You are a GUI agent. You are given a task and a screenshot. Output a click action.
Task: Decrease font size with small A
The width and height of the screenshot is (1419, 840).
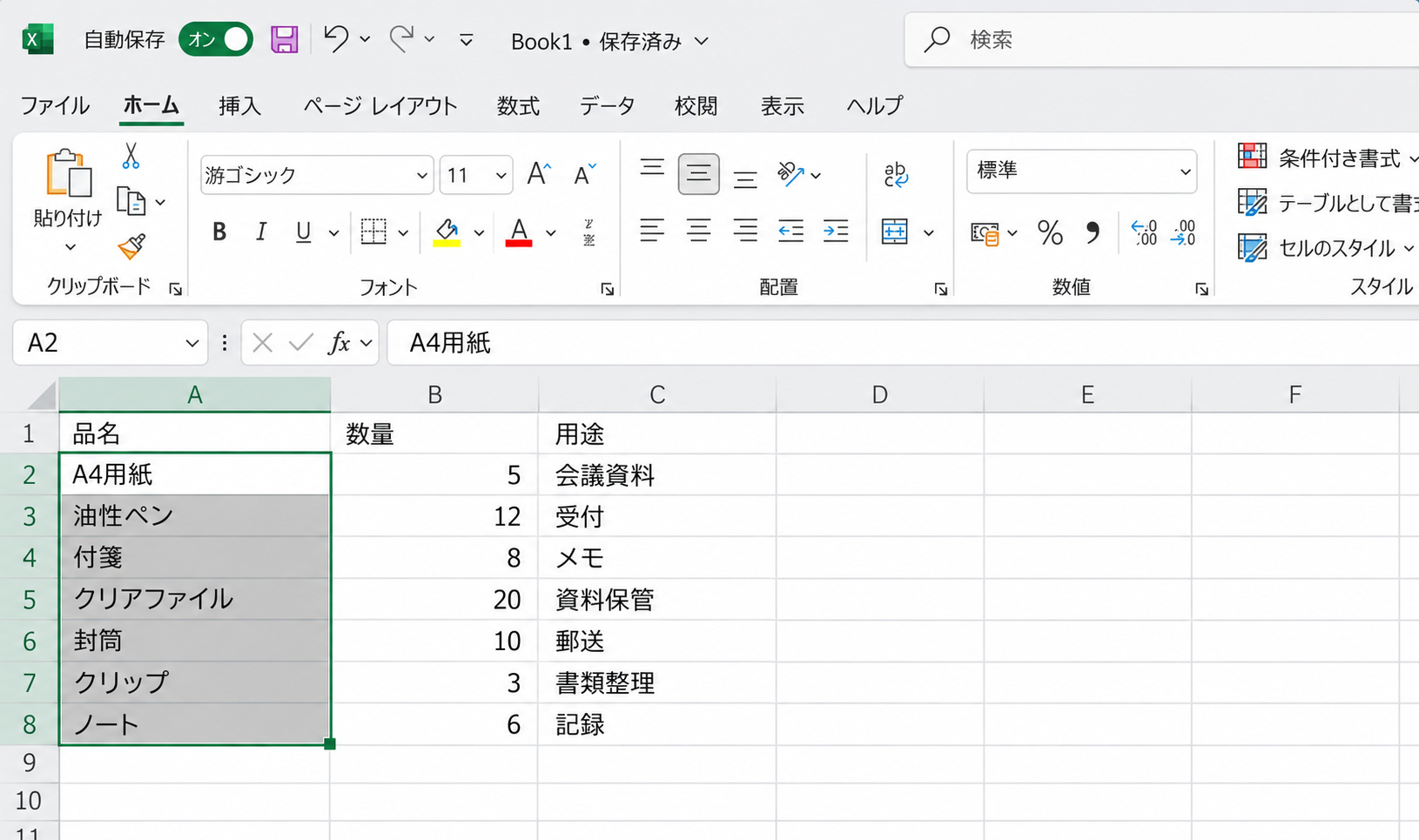click(585, 174)
